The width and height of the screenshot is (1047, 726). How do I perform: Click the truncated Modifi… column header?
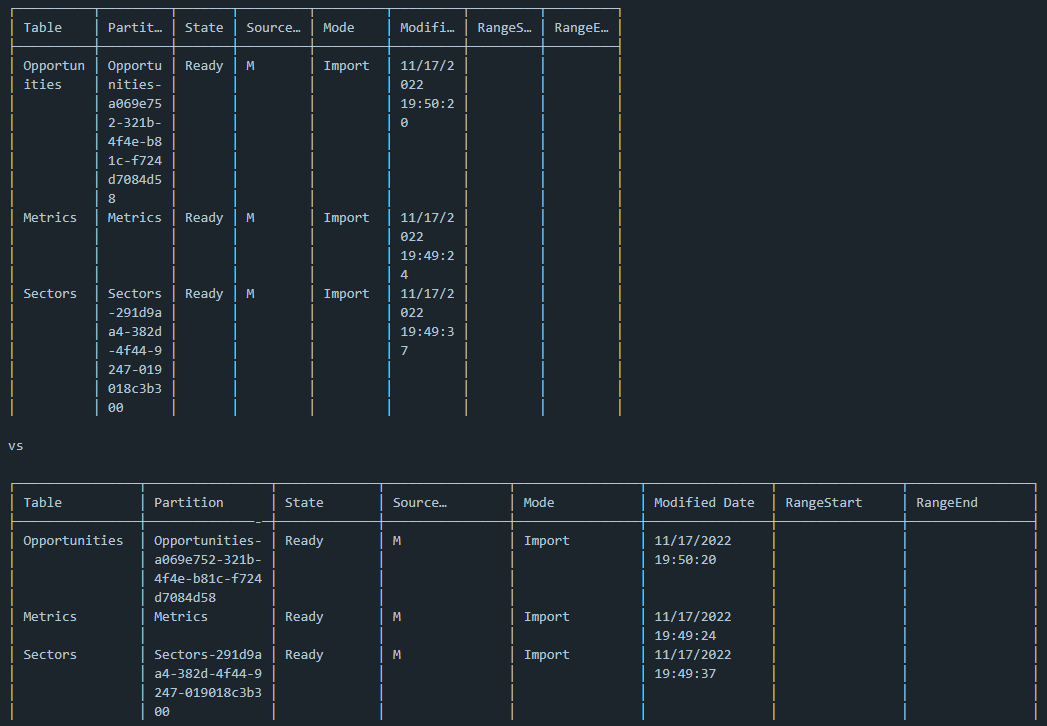coord(426,27)
